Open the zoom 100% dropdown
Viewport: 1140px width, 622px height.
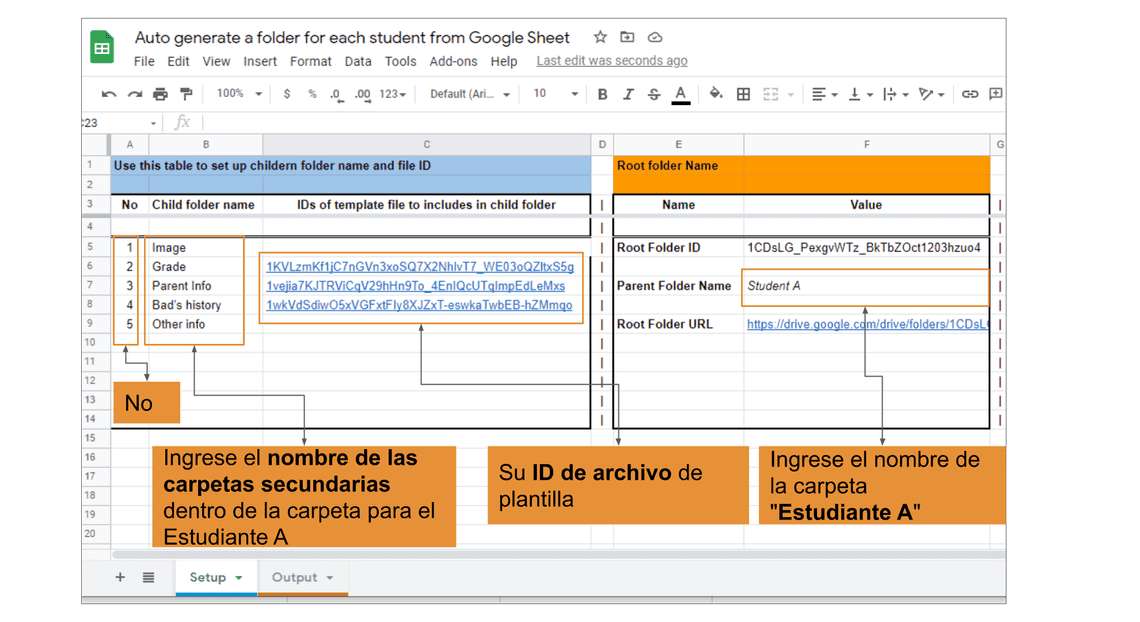tap(239, 94)
